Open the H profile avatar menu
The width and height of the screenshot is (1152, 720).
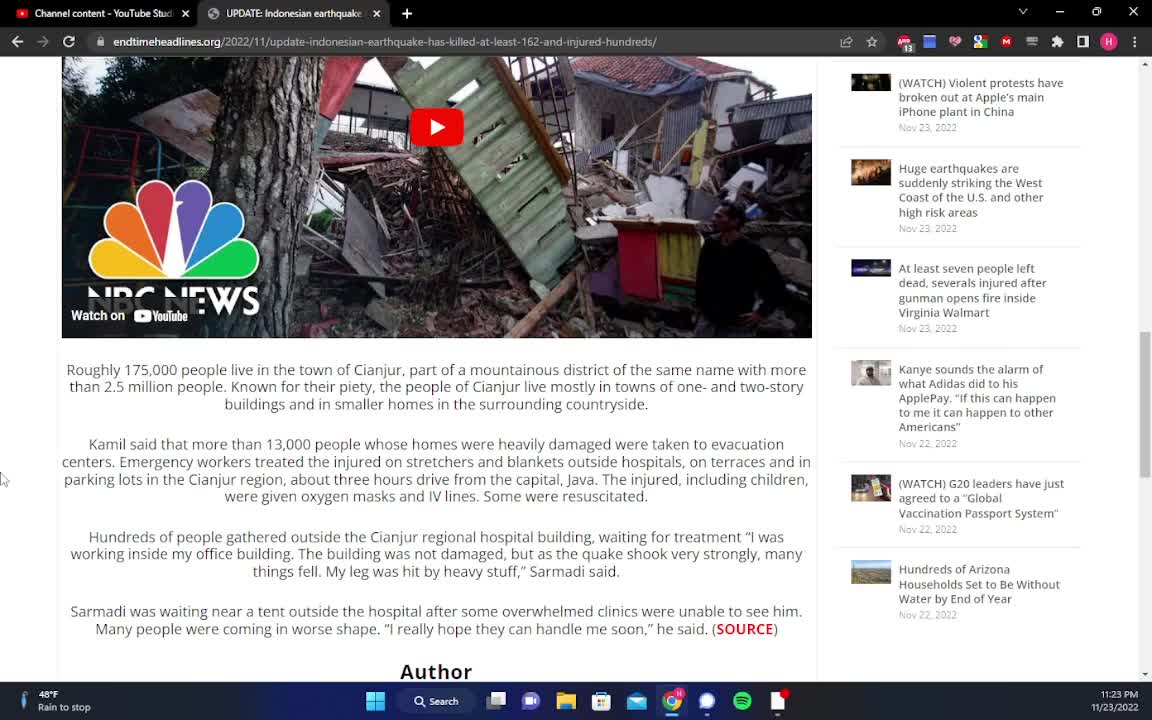tap(1109, 42)
